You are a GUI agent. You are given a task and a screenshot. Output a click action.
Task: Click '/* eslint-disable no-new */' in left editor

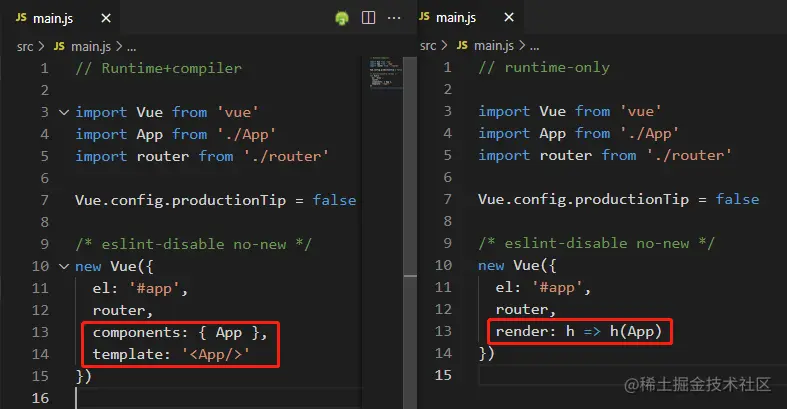[x=194, y=244]
